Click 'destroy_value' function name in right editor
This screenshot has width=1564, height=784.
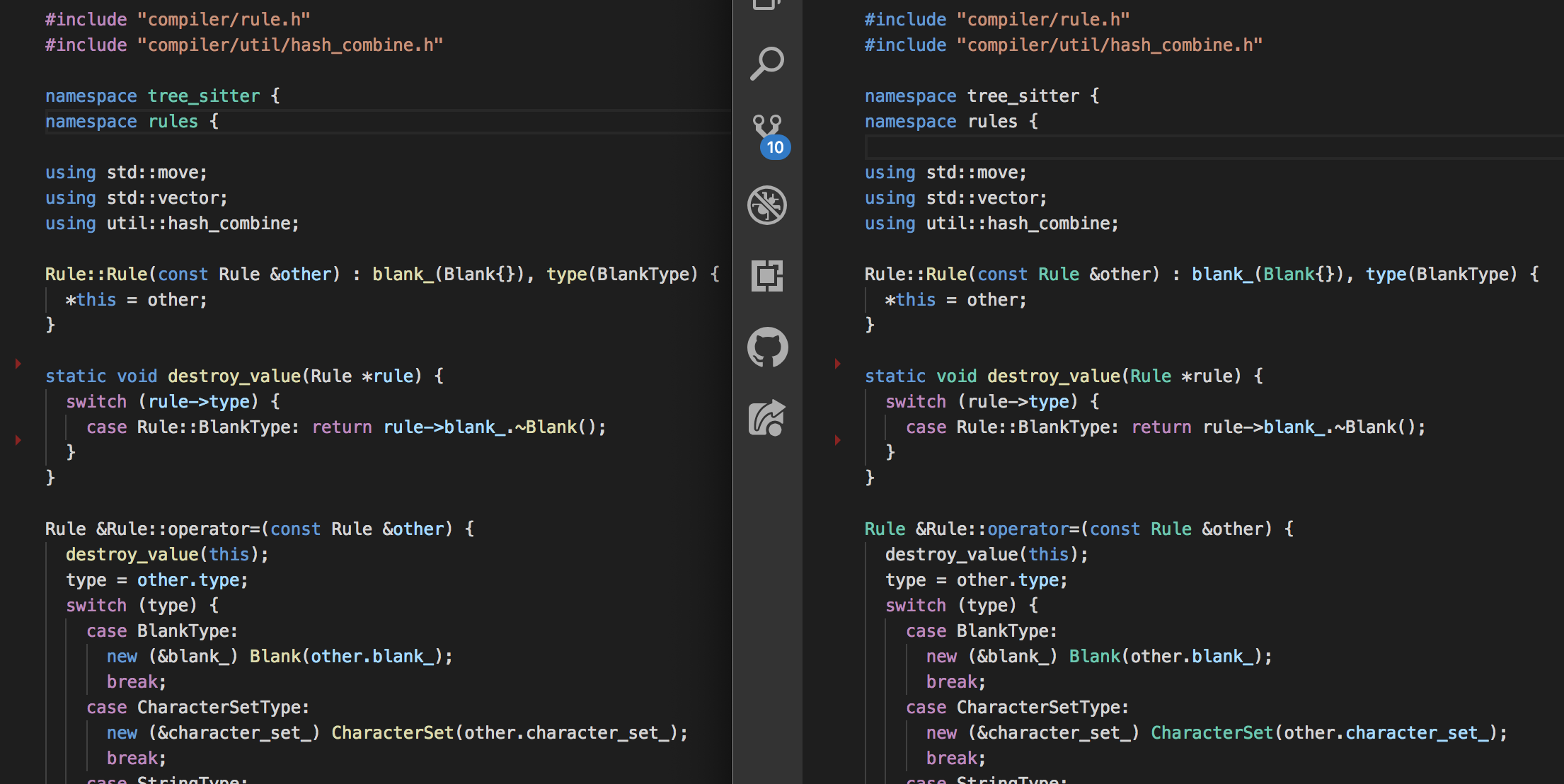(x=1053, y=376)
